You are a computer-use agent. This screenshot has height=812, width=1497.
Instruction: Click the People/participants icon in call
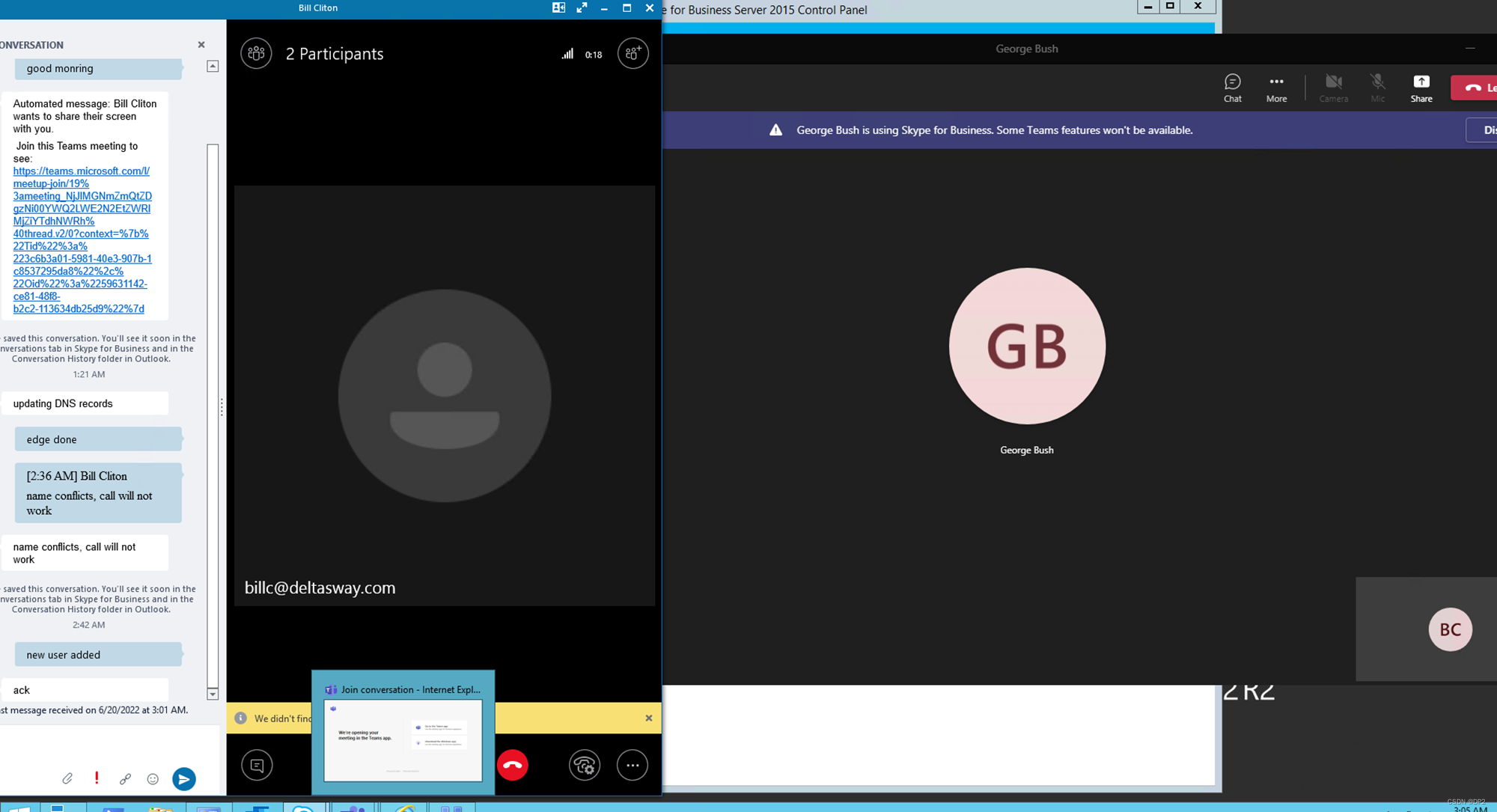click(256, 53)
